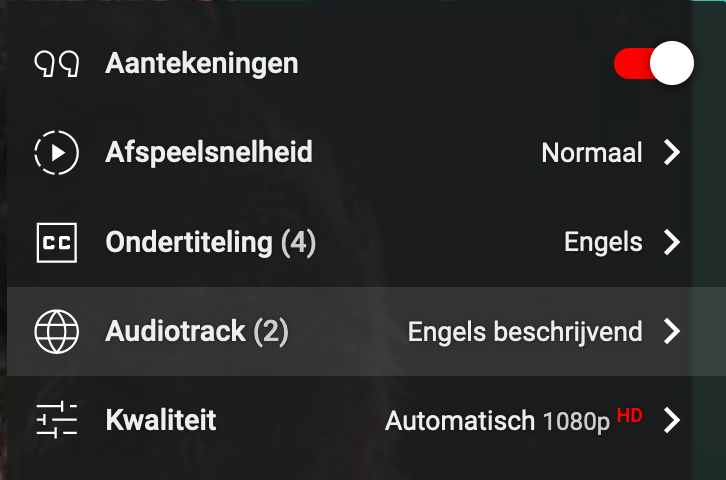
Task: Turn off the Aantekeningen toggle switch
Action: coord(654,65)
